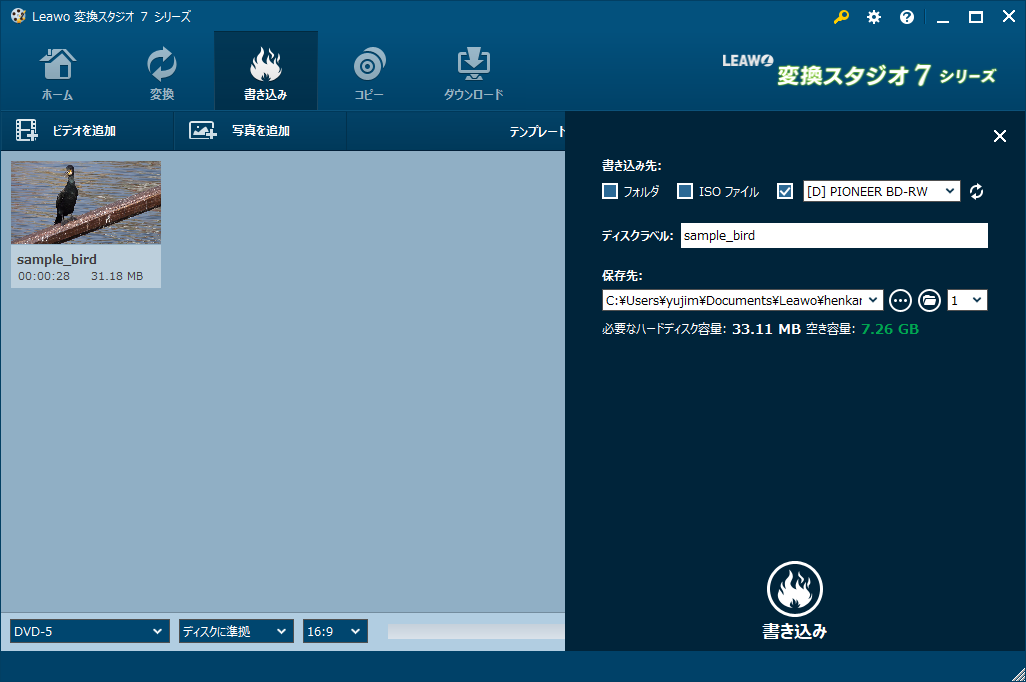Click the 写真を追加 button
Image resolution: width=1026 pixels, height=682 pixels.
pos(240,130)
